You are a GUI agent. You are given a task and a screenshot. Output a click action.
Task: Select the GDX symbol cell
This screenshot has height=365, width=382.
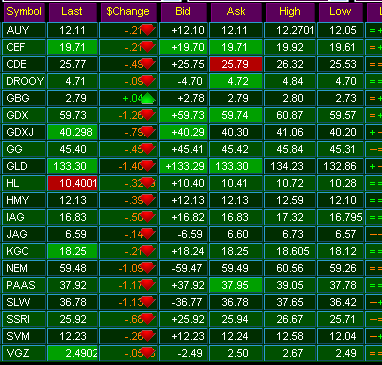(24, 115)
